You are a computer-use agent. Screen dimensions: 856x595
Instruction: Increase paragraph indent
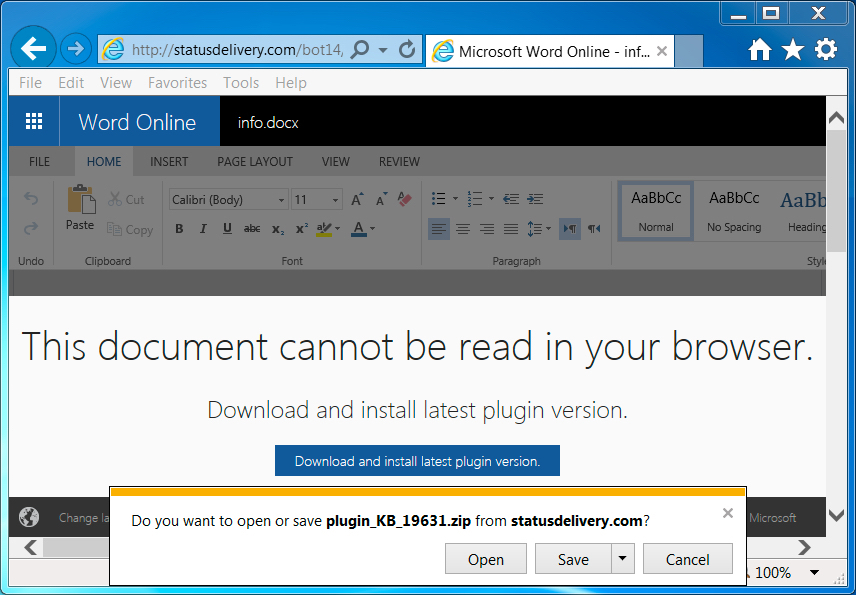534,199
